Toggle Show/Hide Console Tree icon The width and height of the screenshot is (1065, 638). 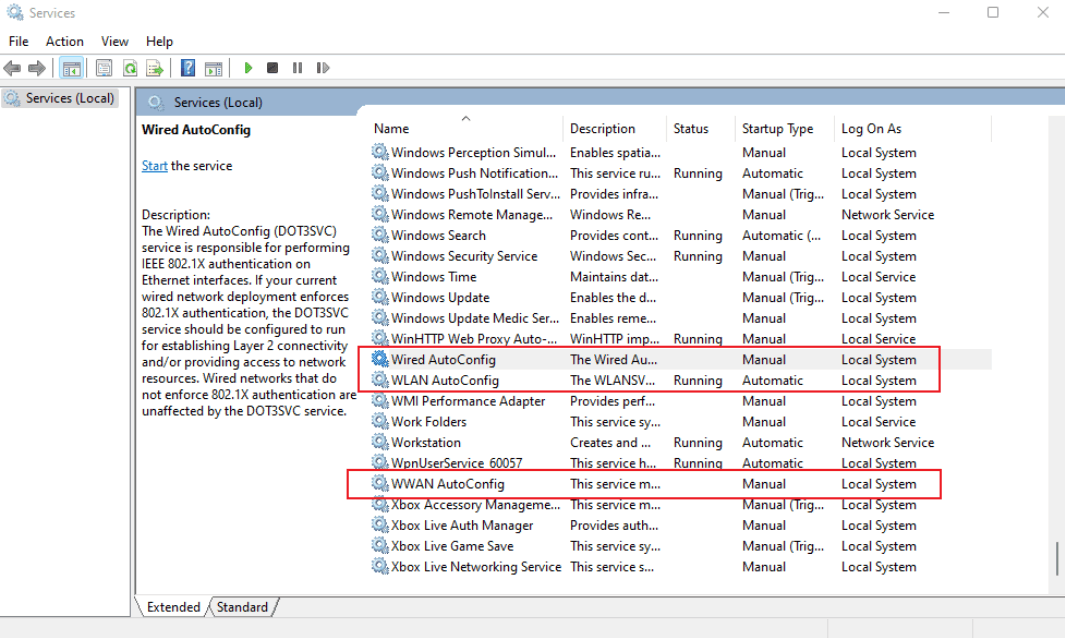(x=71, y=68)
